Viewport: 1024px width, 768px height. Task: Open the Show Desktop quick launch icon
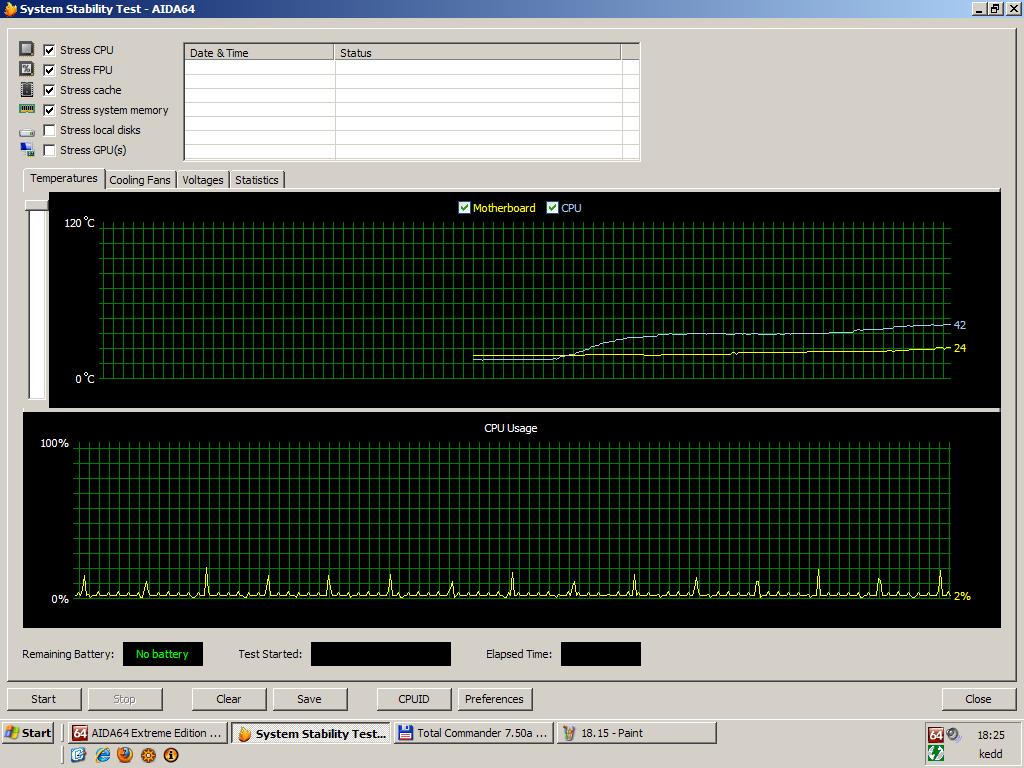[x=78, y=755]
